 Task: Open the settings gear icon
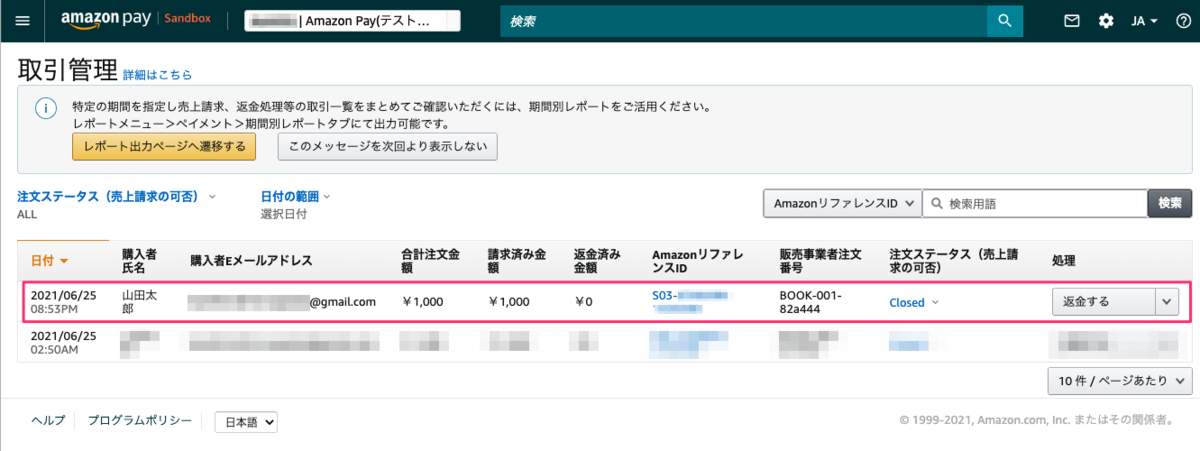point(1106,21)
